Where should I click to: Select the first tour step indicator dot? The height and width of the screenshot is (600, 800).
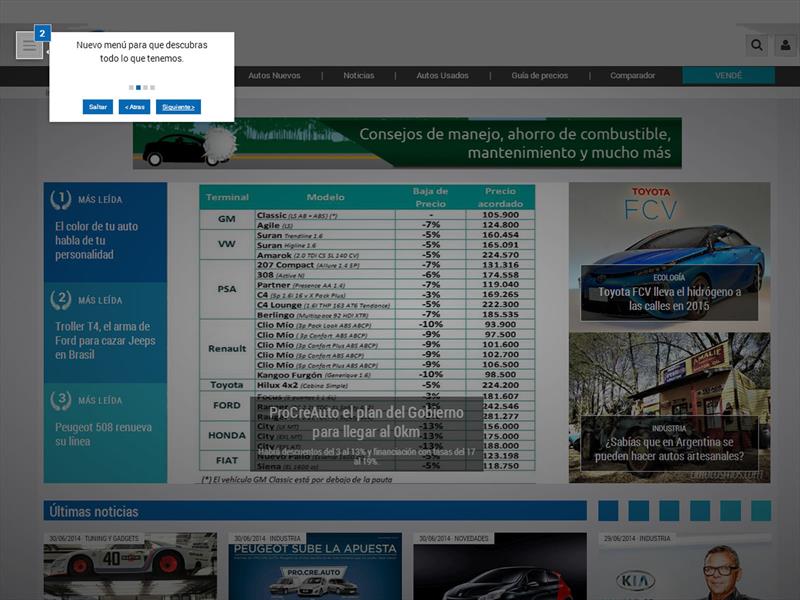131,88
